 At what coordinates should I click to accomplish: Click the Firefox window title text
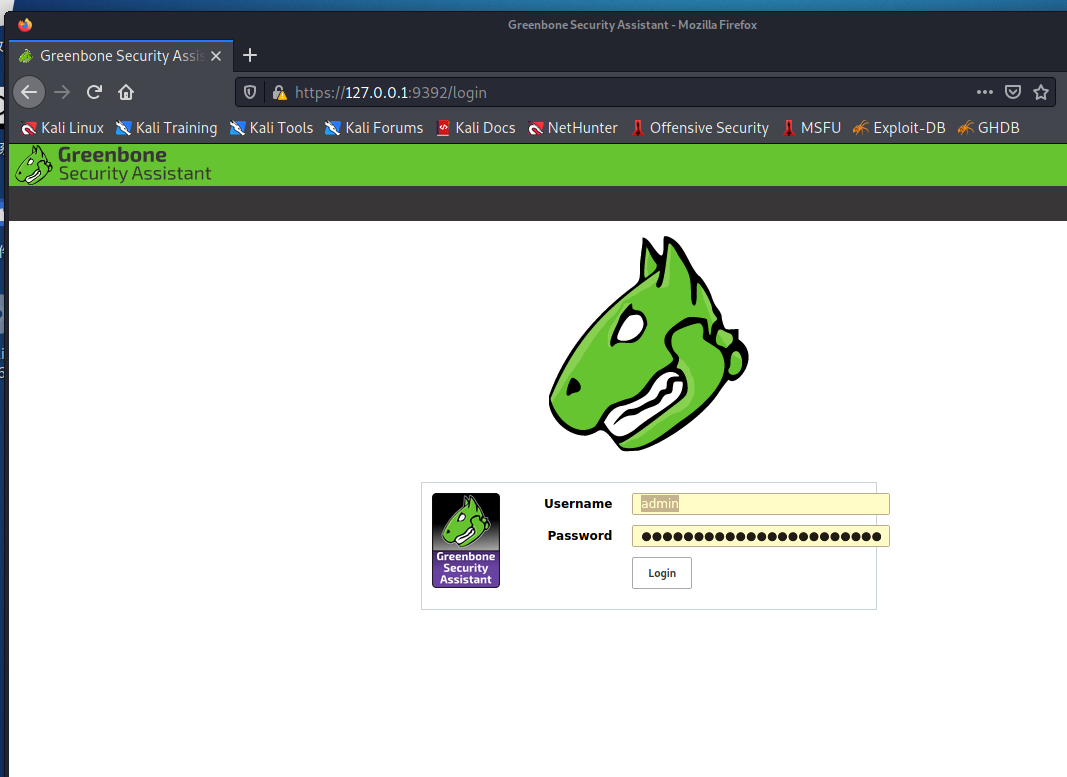pyautogui.click(x=632, y=25)
